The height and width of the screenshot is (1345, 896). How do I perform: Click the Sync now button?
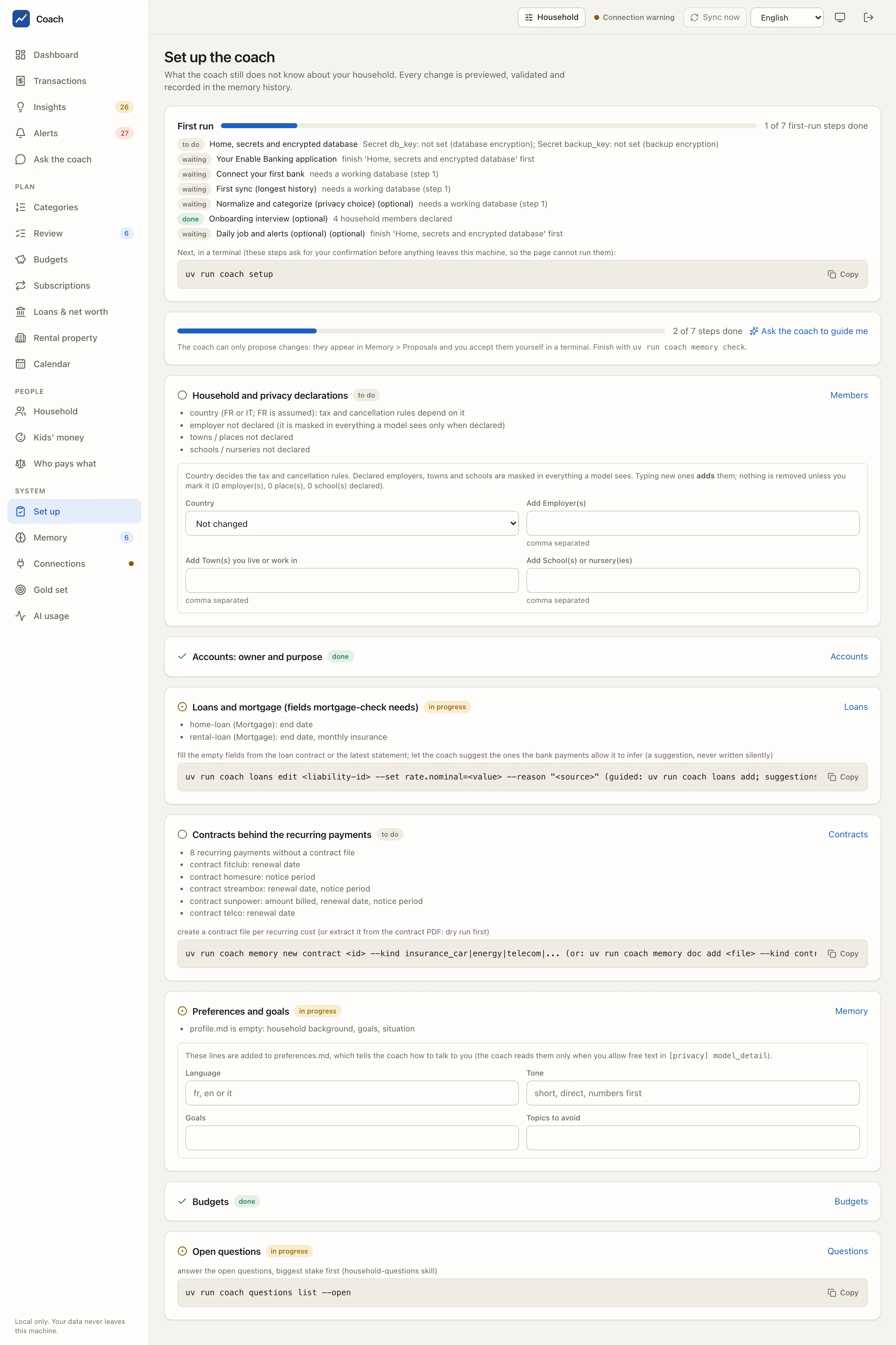(715, 17)
